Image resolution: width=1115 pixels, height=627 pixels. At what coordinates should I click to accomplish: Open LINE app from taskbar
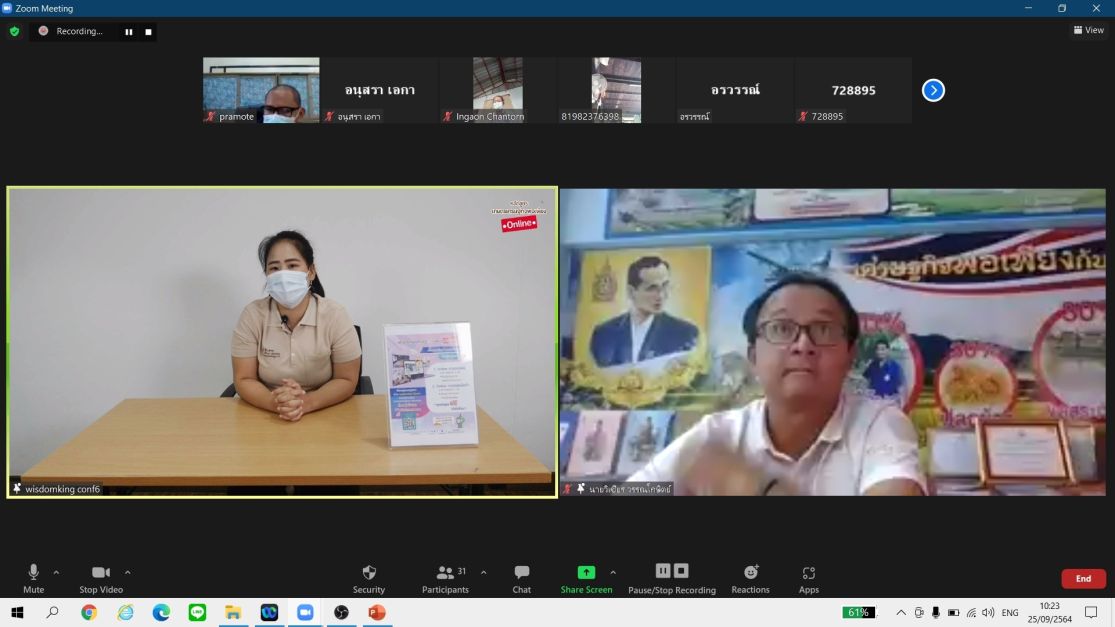point(197,612)
